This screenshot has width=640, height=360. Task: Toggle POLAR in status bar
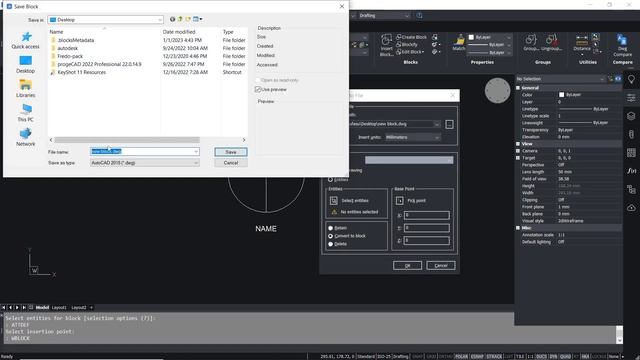461,356
